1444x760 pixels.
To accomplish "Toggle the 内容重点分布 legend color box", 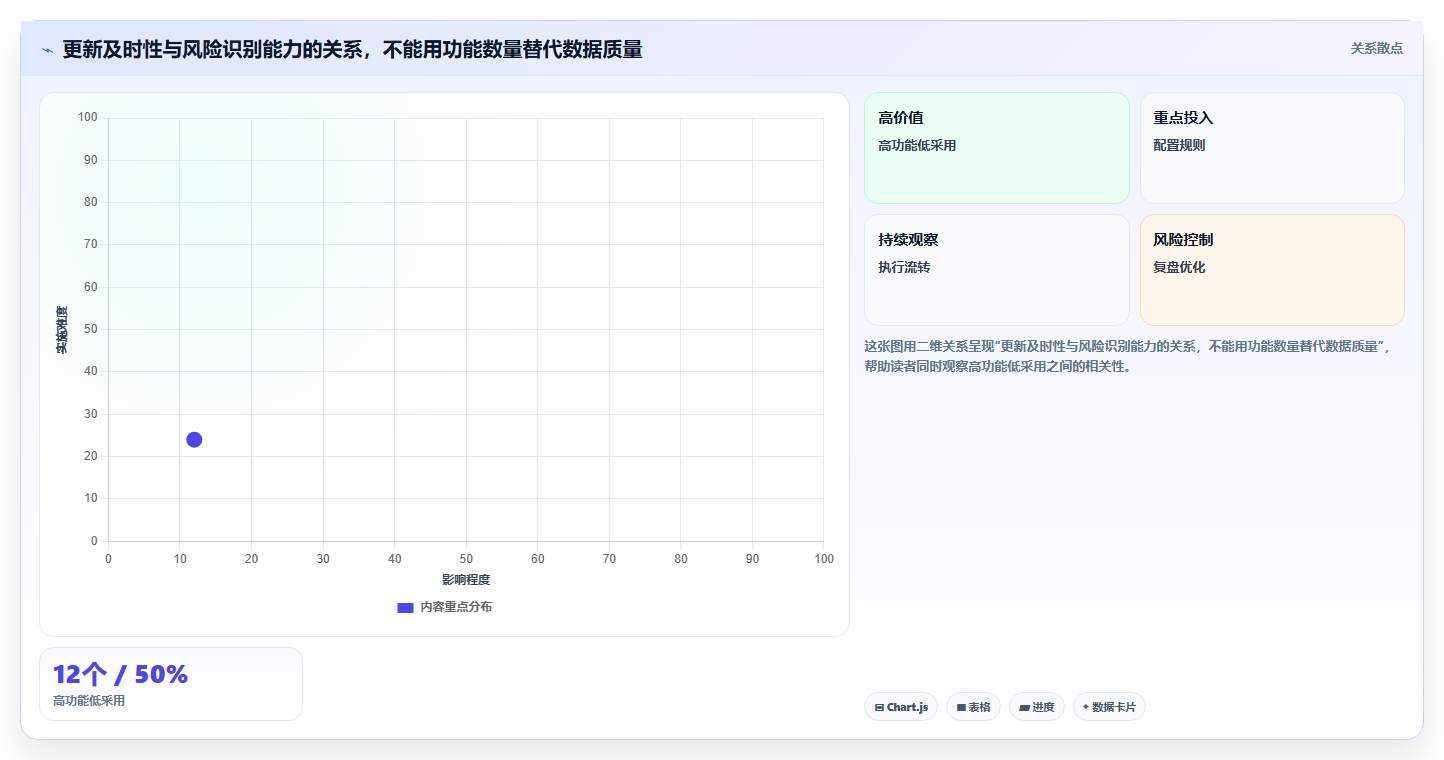I will (x=405, y=608).
